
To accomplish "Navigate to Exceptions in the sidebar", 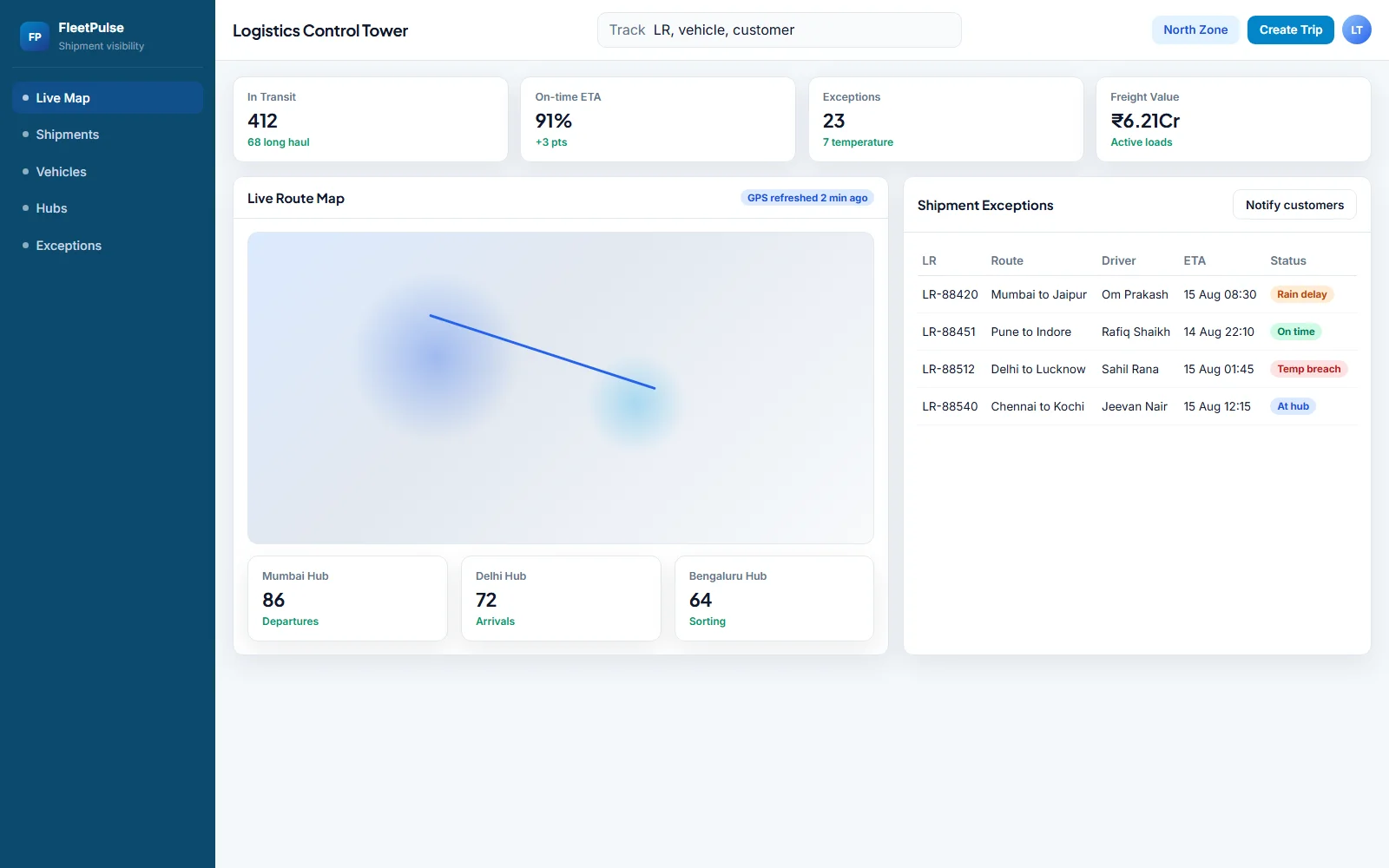I will coord(108,246).
